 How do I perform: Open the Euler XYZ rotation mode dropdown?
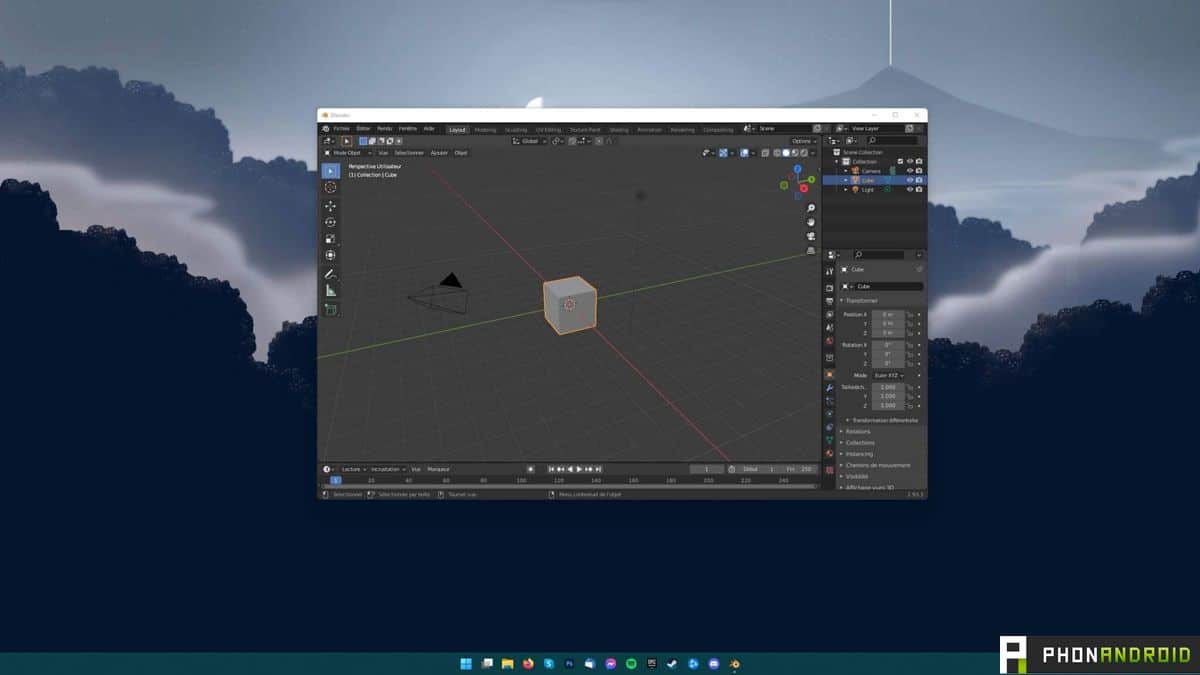(x=888, y=375)
